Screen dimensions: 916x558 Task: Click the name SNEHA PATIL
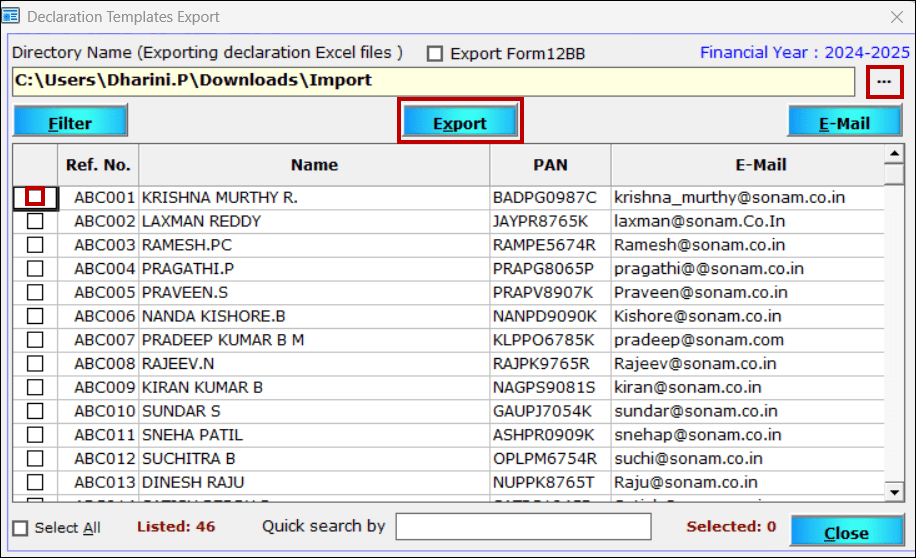(x=192, y=435)
